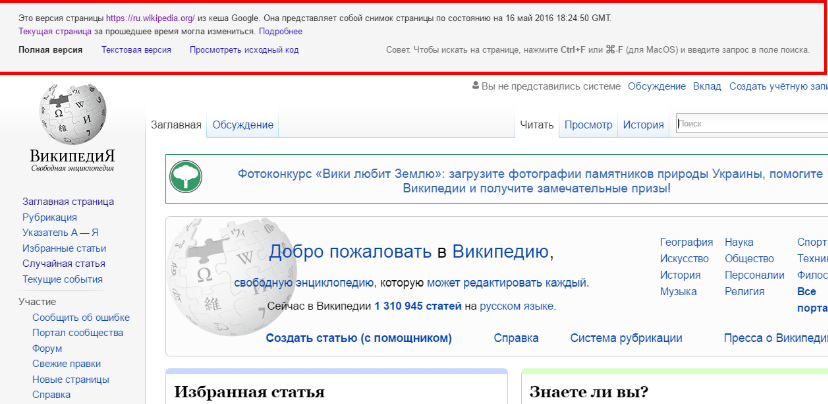Open Справка in the sidebar
Viewport: 828px width, 404px height.
(51, 395)
